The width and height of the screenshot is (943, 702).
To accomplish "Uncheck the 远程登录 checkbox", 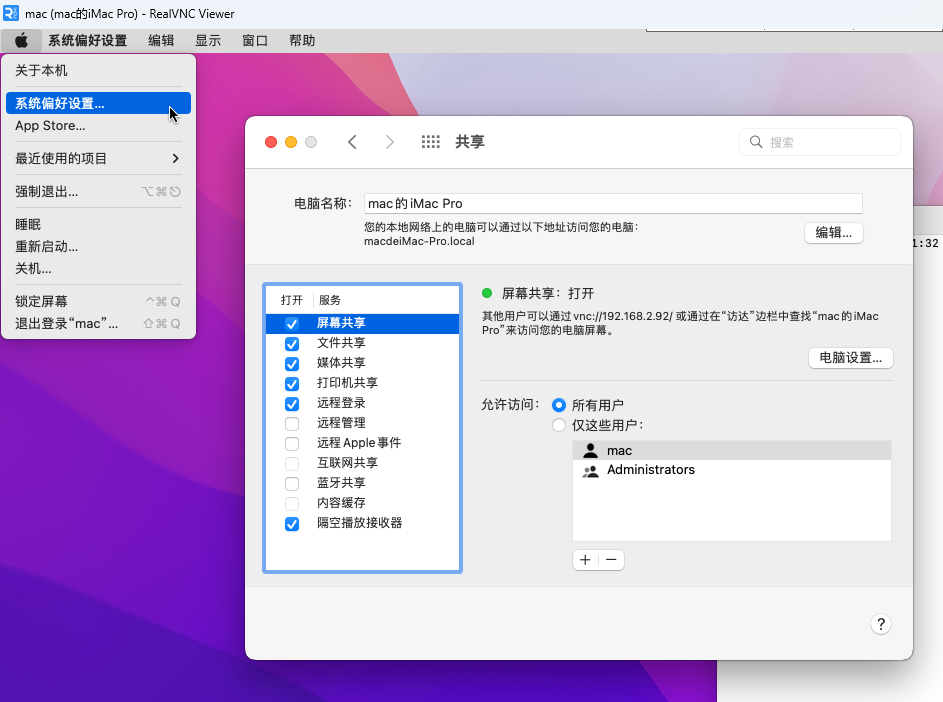I will (292, 404).
